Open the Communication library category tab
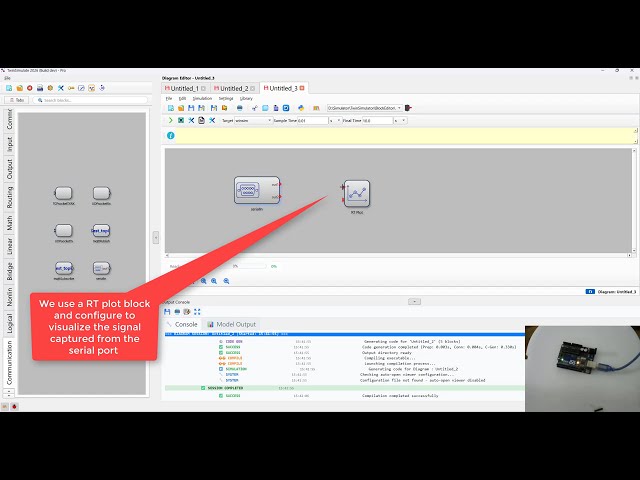The width and height of the screenshot is (640, 480). tap(9, 363)
